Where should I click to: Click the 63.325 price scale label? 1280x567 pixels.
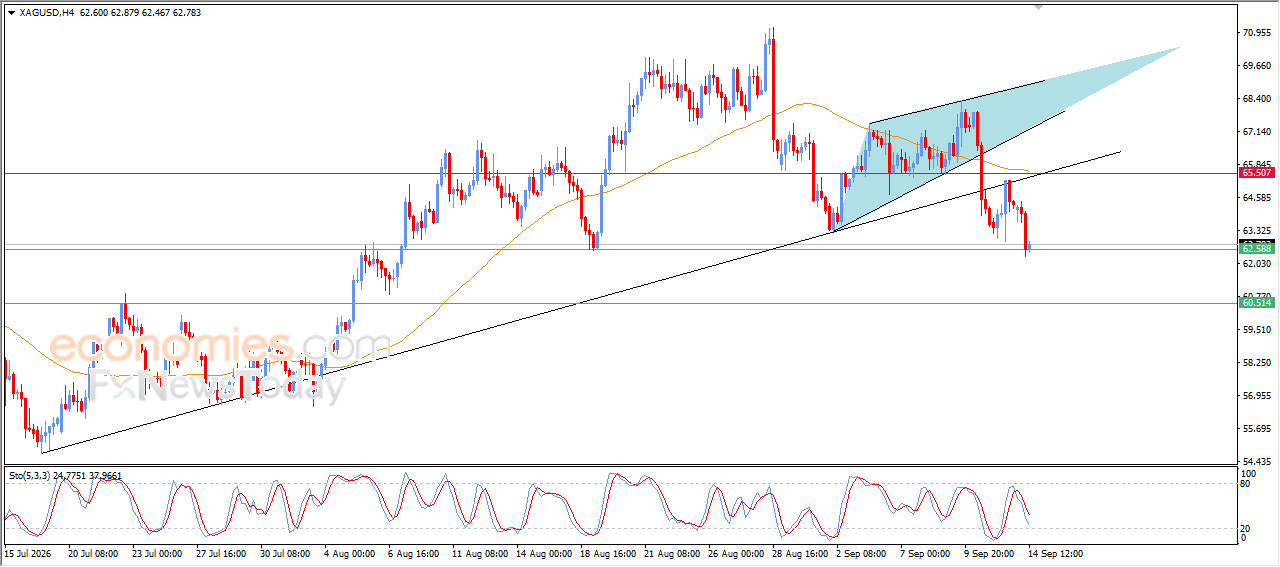tap(1256, 231)
